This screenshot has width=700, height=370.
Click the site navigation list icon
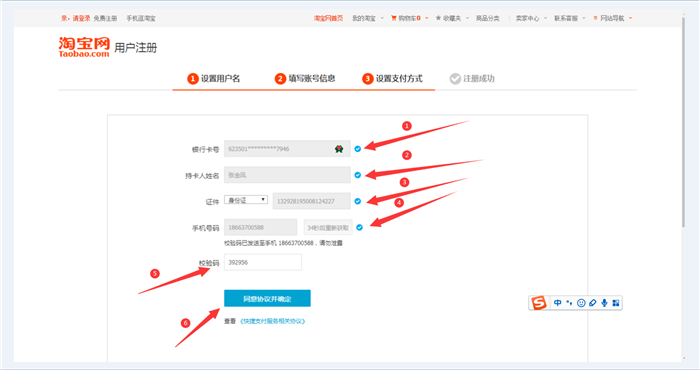[595, 18]
